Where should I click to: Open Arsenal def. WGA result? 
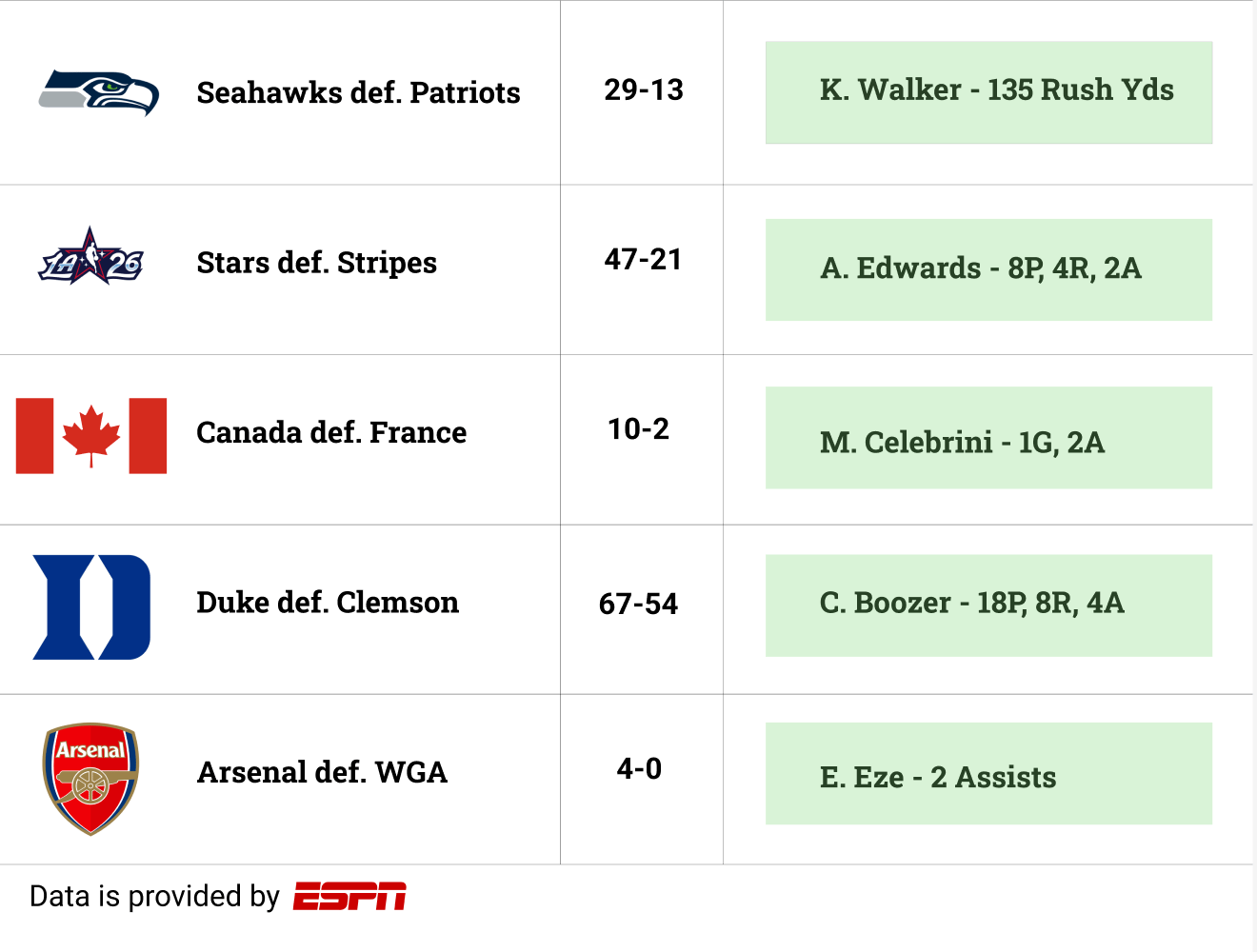click(322, 772)
